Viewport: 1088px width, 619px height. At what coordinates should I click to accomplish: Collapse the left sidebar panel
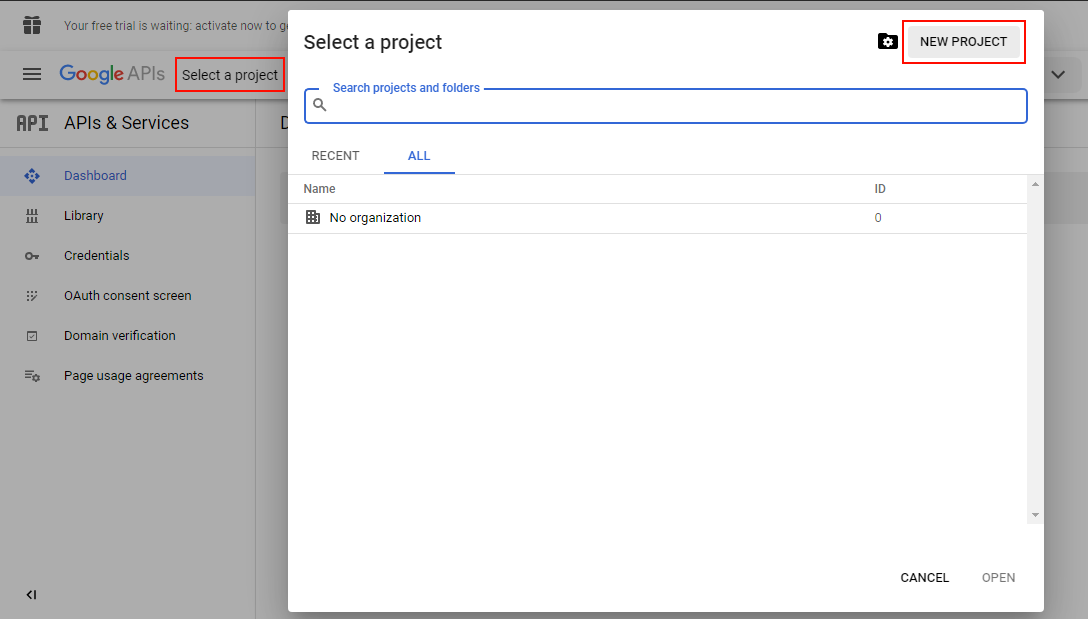coord(31,595)
